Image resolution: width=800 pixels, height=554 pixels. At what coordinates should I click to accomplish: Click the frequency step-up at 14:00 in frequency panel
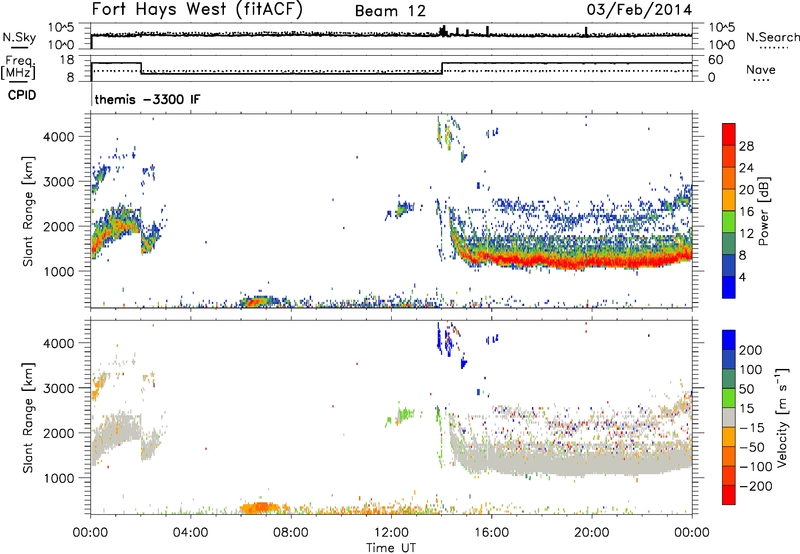pos(442,68)
